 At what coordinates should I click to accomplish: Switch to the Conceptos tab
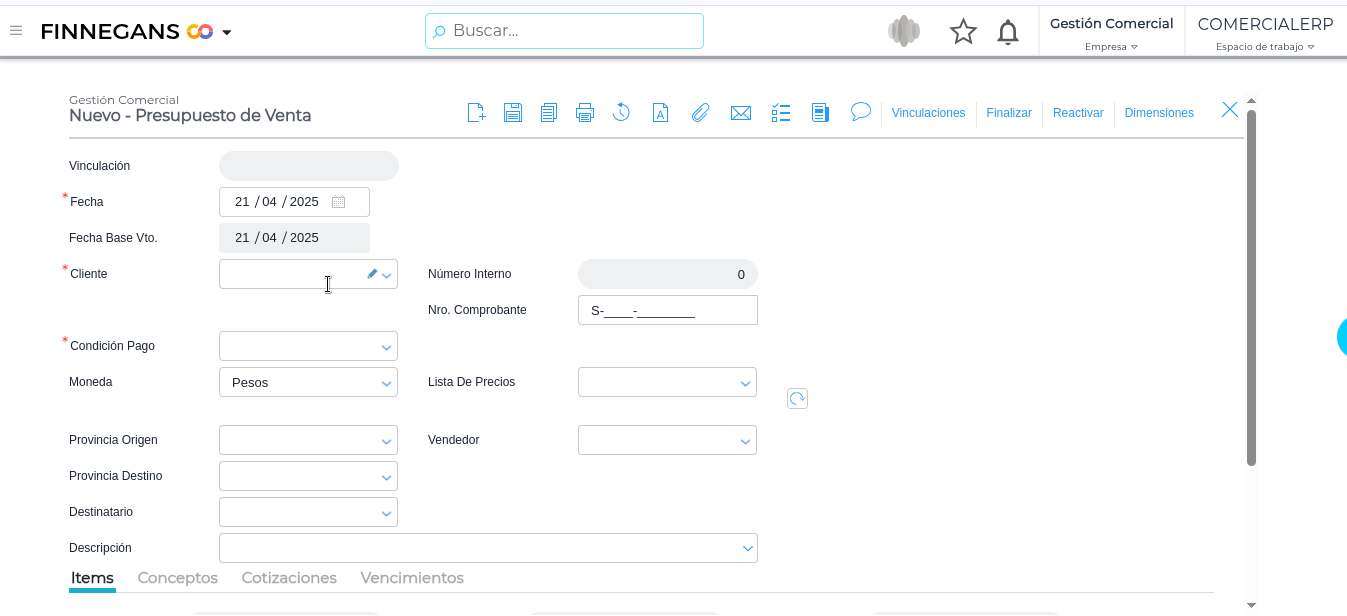click(178, 578)
